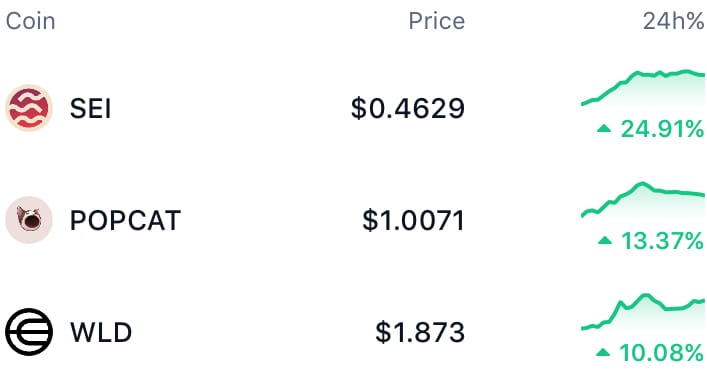Click the 24.91% change value
Image resolution: width=707 pixels, height=376 pixels.
point(662,129)
